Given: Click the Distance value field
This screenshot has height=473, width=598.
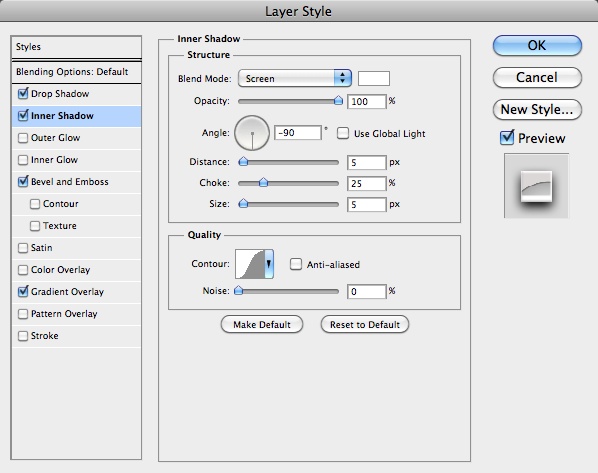Looking at the screenshot, I should click(x=367, y=162).
